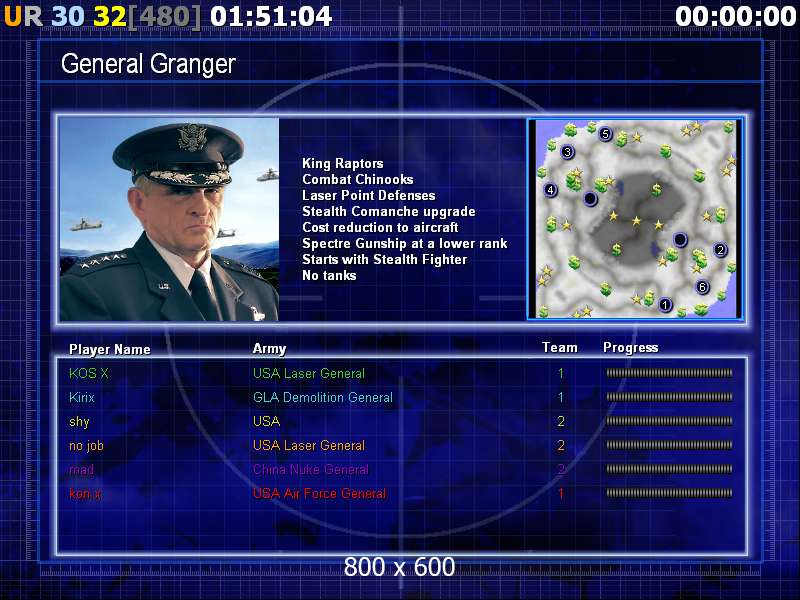Click the King Raptors feature line

pos(342,164)
